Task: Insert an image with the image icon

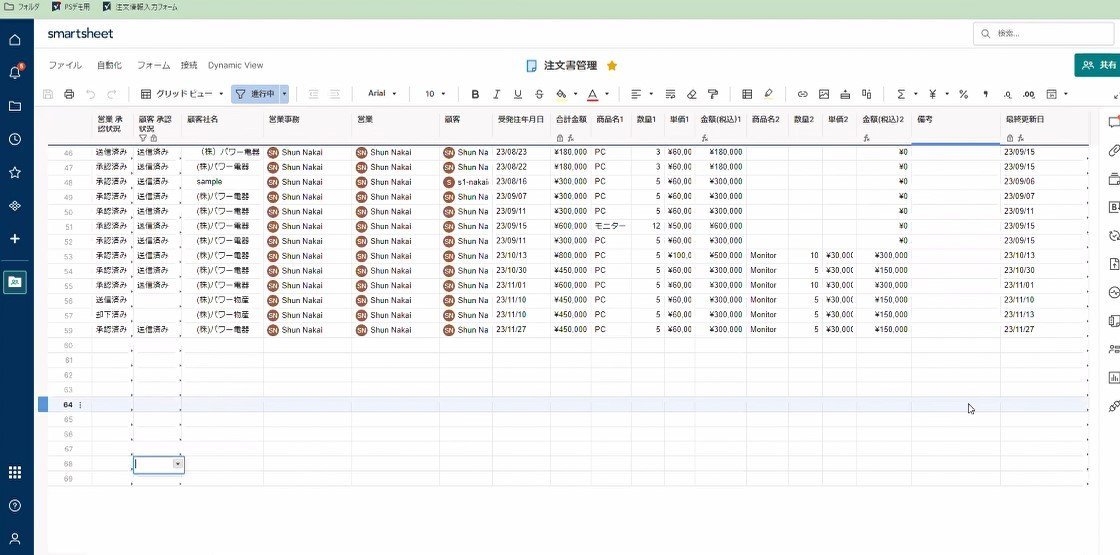Action: (824, 94)
